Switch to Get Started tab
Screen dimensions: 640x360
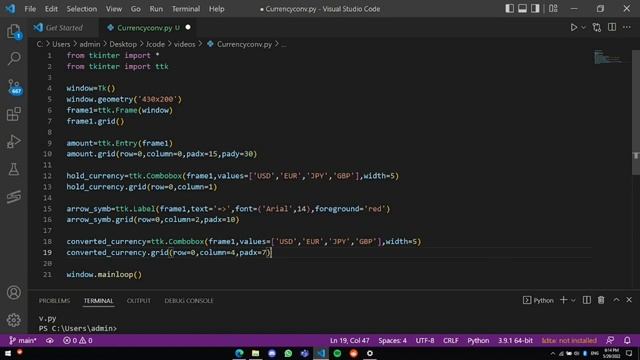[x=64, y=28]
